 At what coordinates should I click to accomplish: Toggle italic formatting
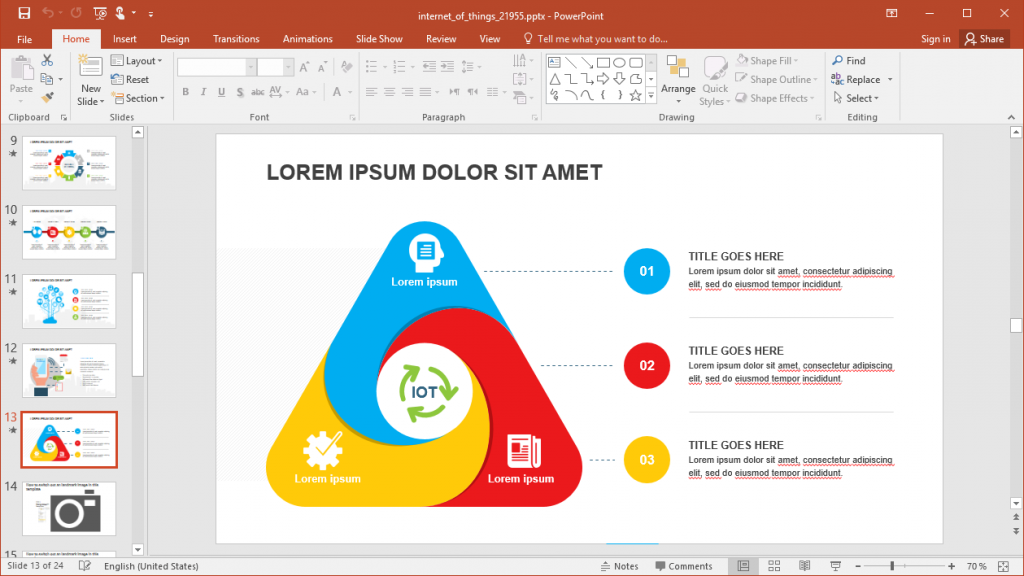click(202, 91)
